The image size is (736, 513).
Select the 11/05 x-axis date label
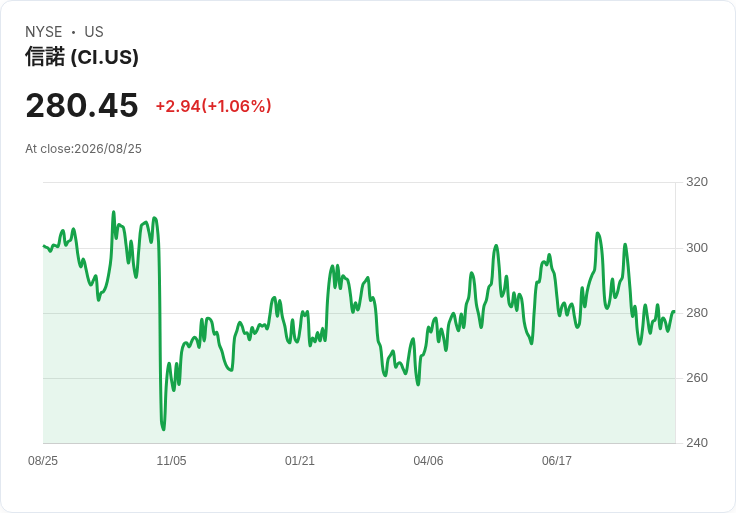(x=171, y=461)
